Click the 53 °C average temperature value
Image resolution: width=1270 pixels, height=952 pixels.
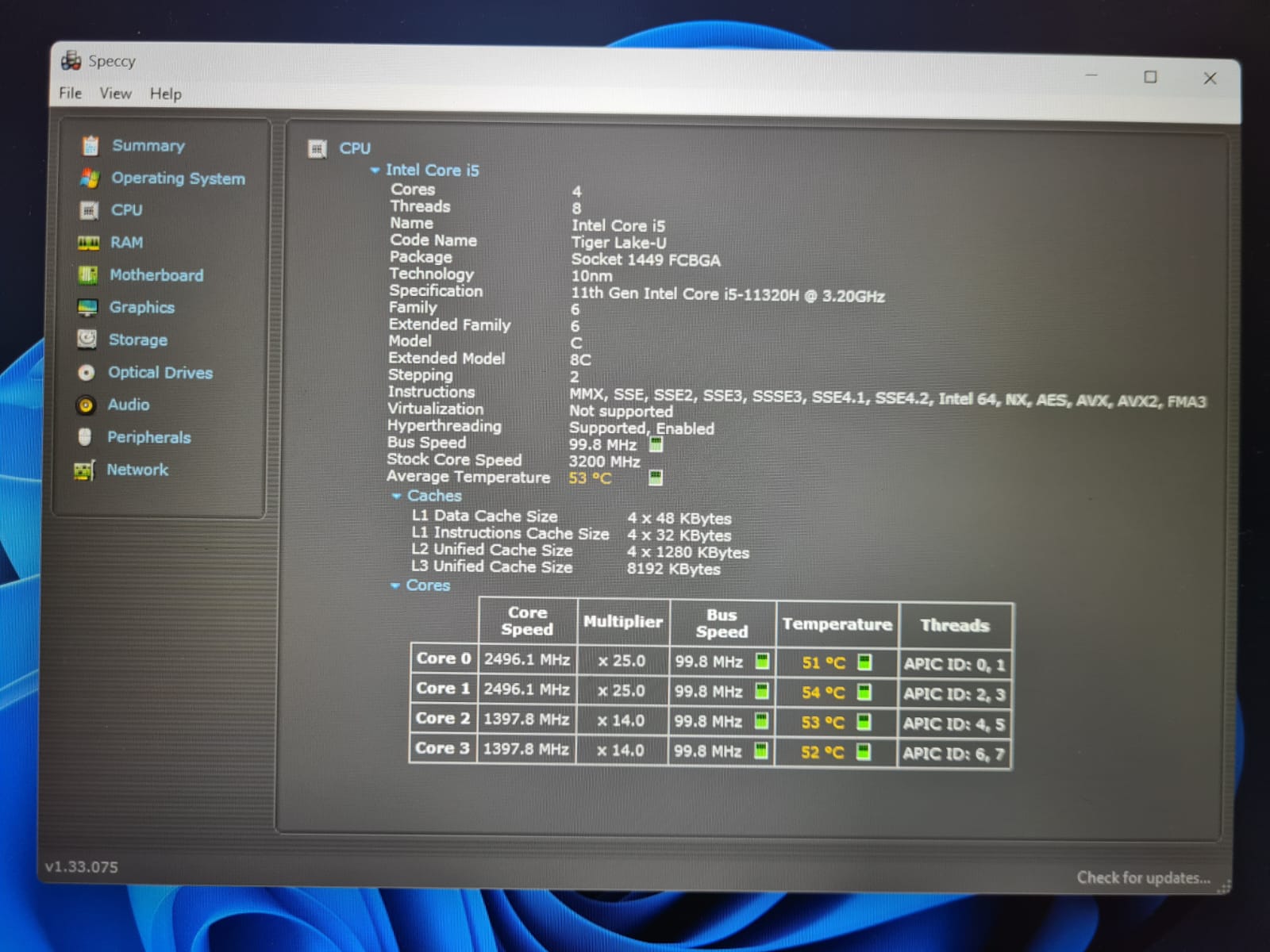(x=590, y=478)
